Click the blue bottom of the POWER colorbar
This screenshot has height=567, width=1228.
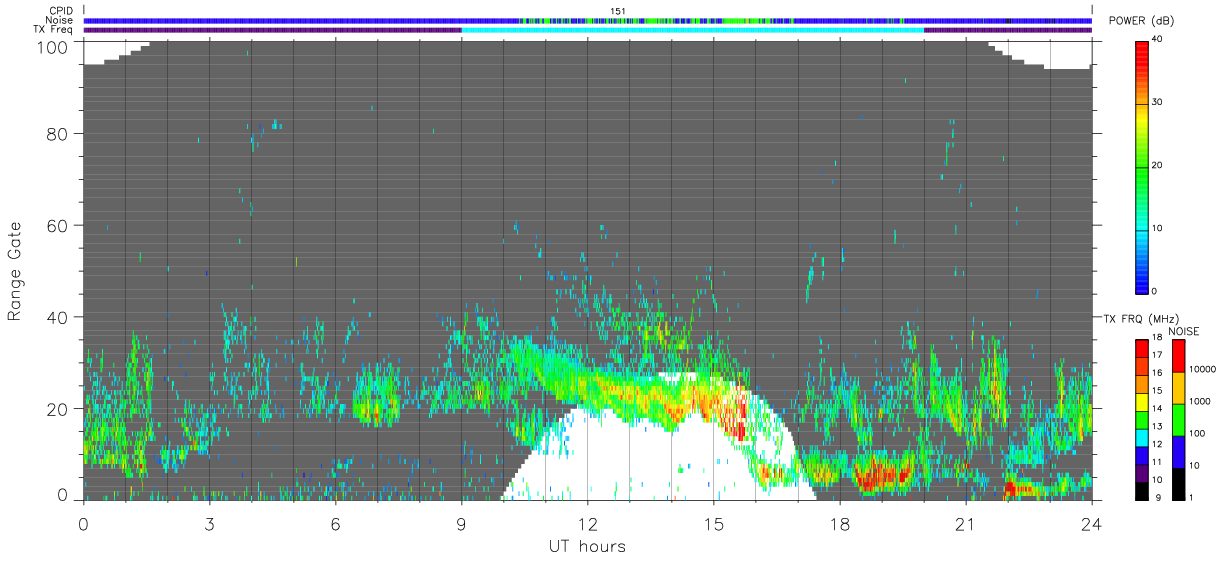(1143, 280)
